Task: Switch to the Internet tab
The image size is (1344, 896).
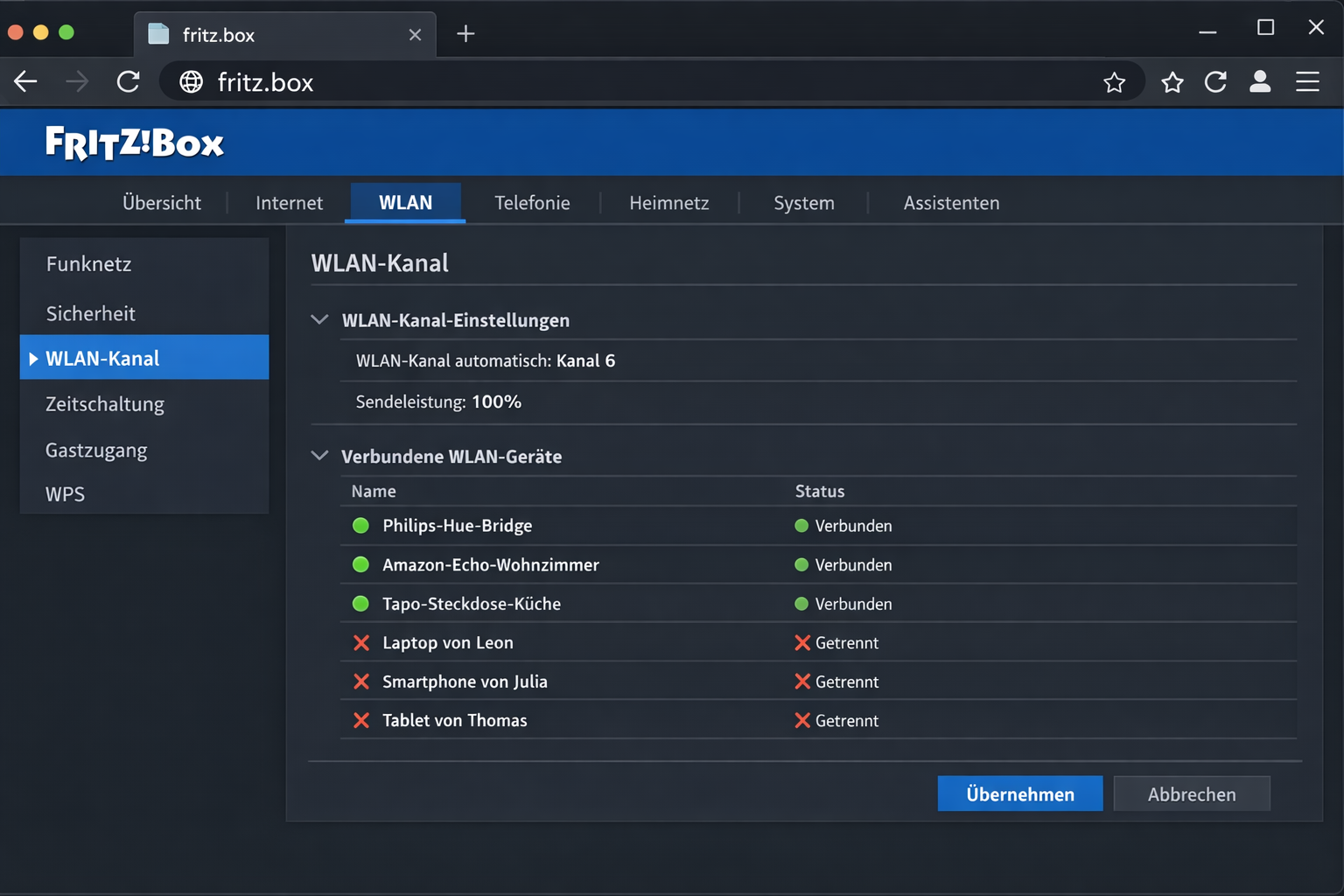Action: click(289, 203)
